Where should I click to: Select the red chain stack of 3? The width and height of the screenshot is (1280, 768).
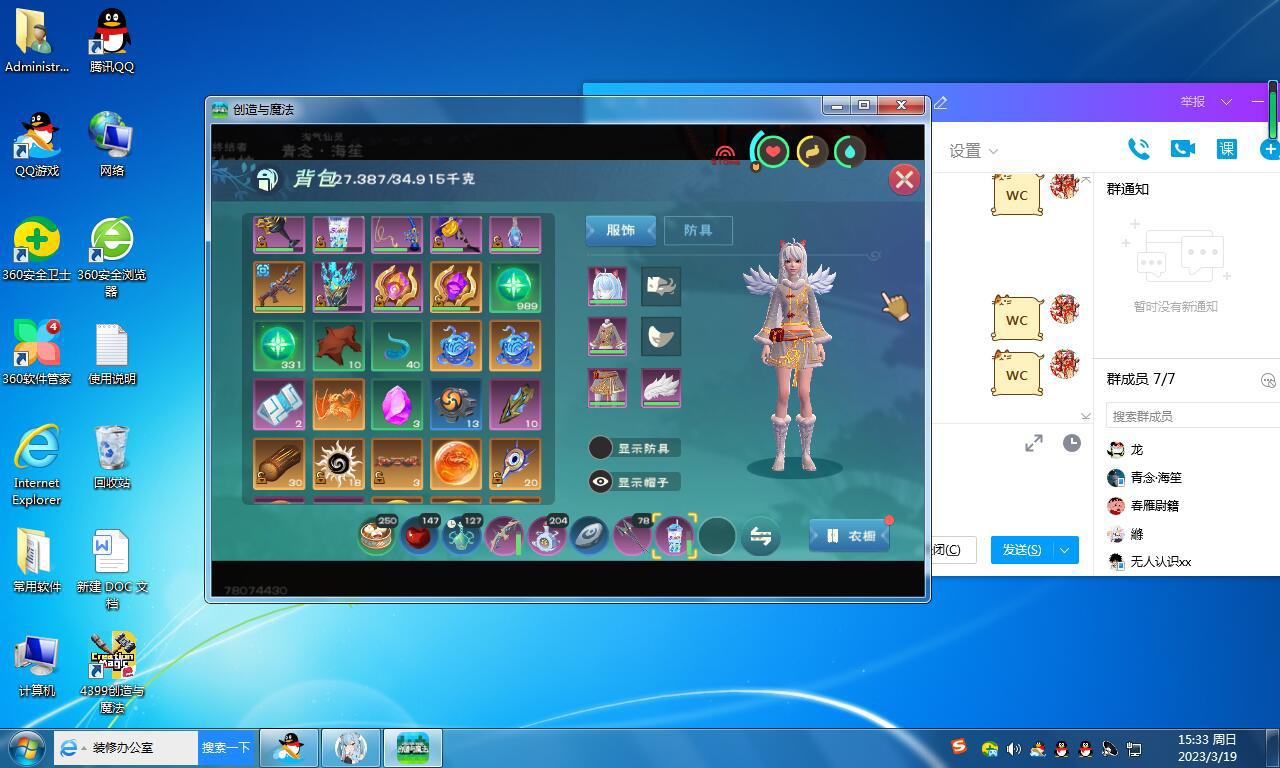pyautogui.click(x=397, y=464)
